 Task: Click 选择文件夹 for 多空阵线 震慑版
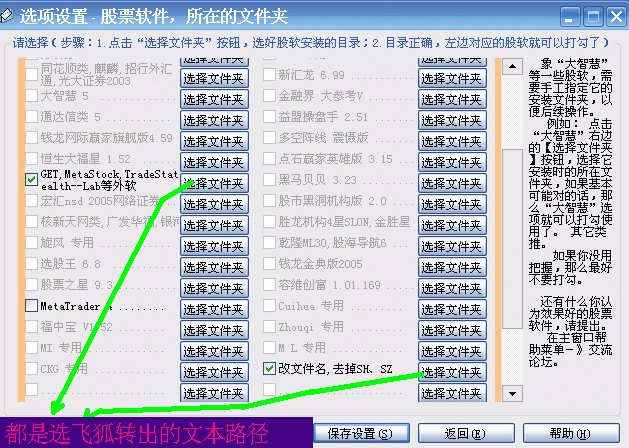(452, 141)
